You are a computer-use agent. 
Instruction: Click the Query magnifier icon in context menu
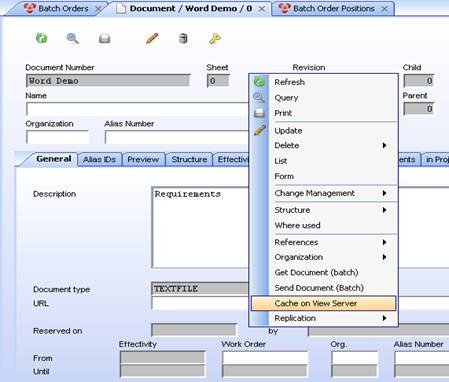259,98
